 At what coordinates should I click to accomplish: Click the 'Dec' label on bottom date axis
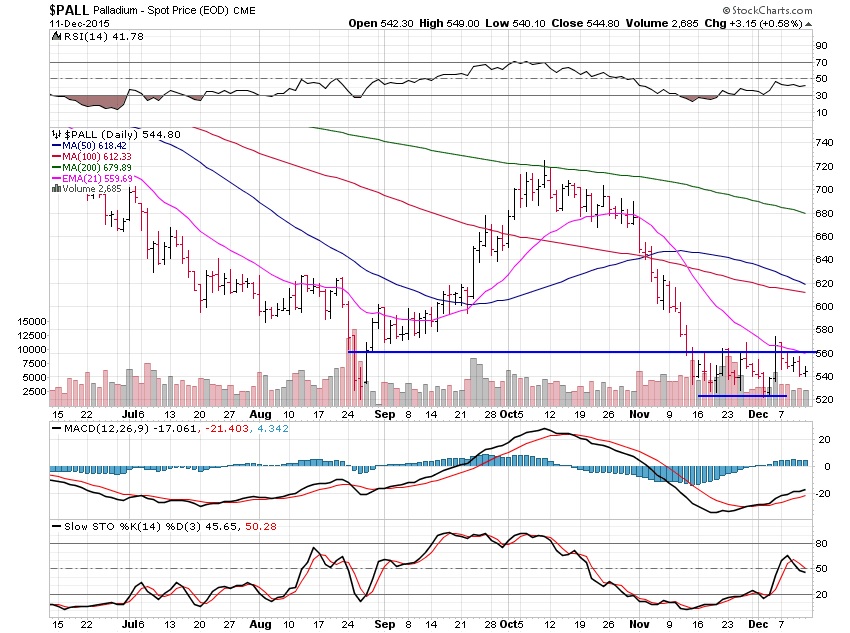click(758, 624)
